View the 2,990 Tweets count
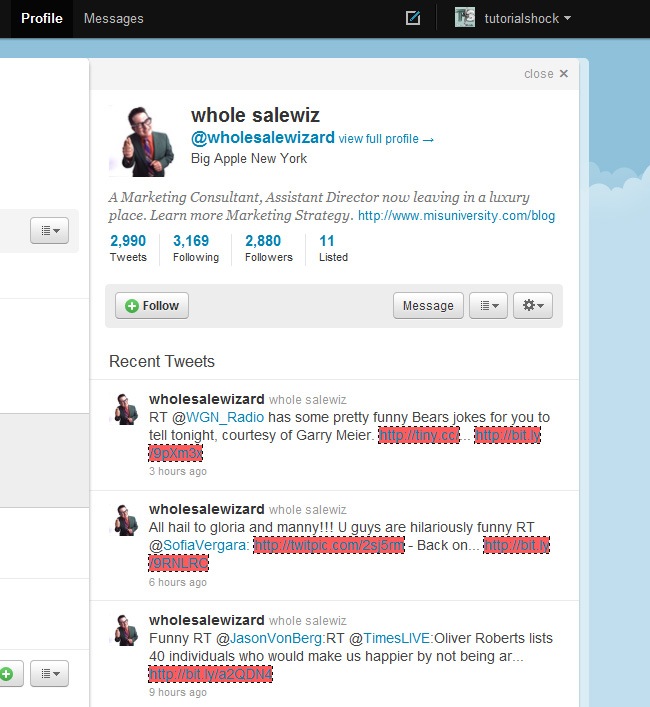Screen dimensions: 650x707 [x=128, y=248]
